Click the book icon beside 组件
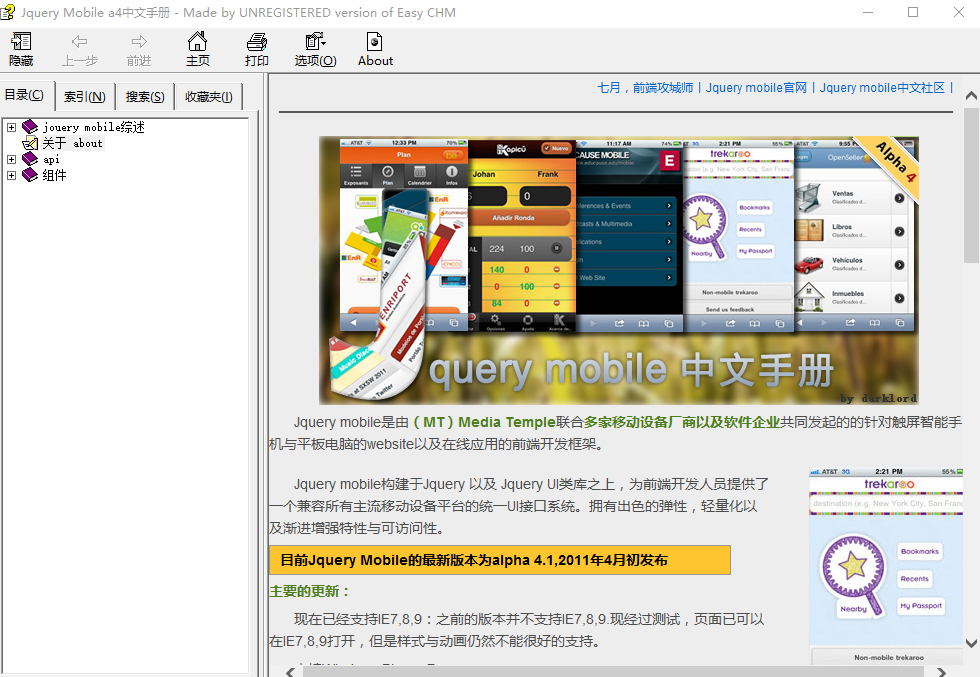 [x=28, y=175]
